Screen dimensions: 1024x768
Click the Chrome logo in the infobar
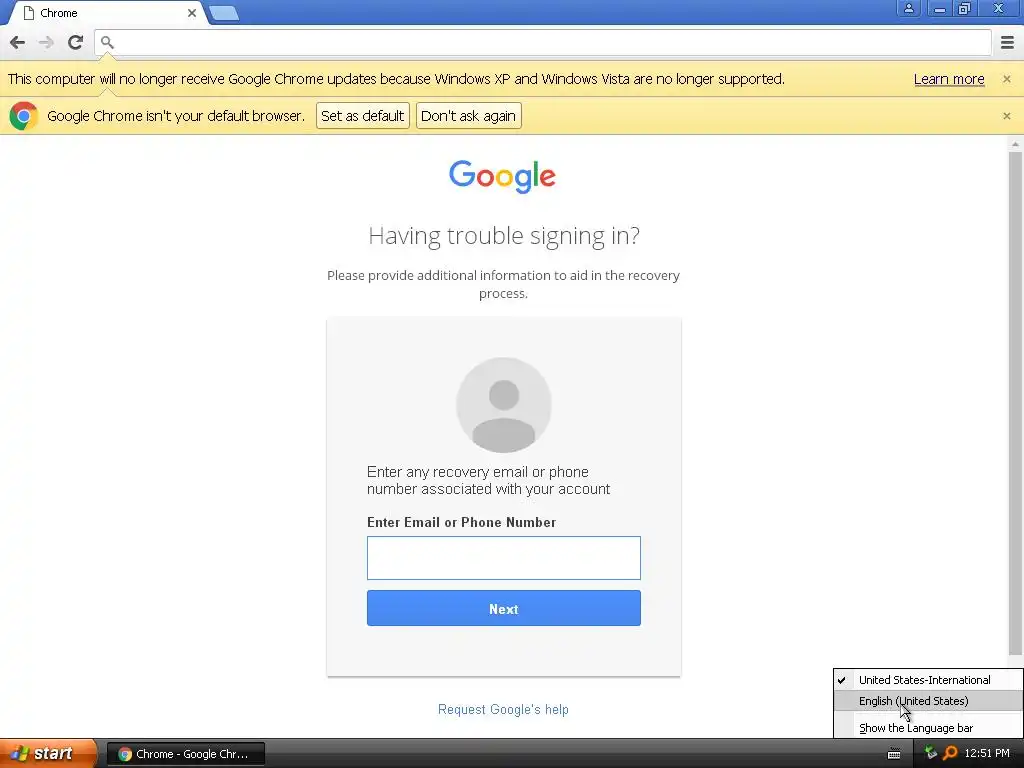[24, 116]
